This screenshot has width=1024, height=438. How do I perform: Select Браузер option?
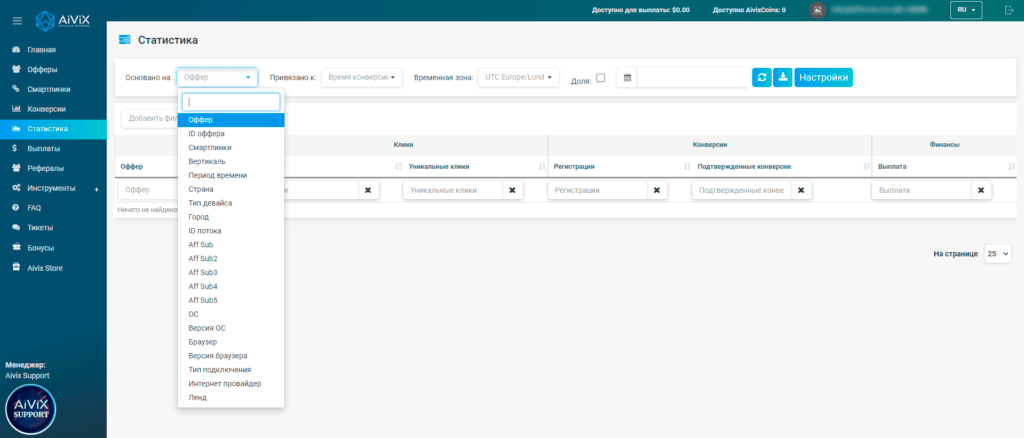[231, 342]
